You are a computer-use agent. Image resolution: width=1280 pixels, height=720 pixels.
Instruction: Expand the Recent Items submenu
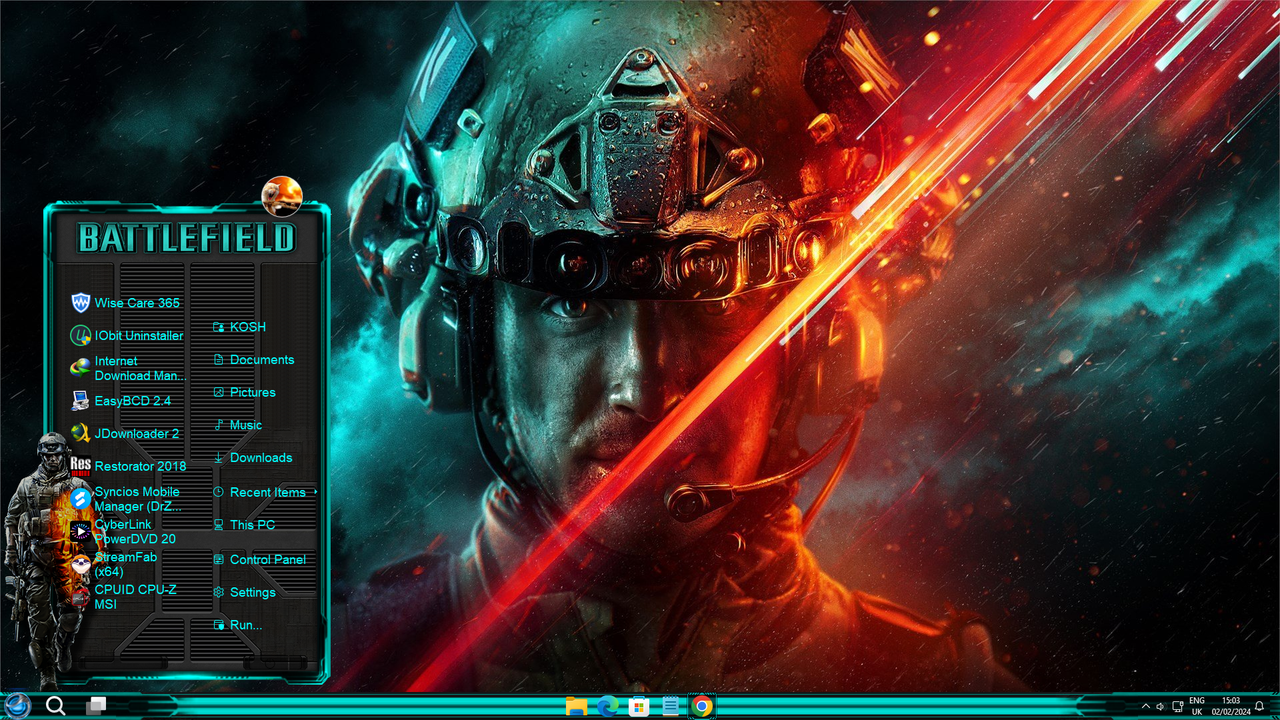(264, 492)
